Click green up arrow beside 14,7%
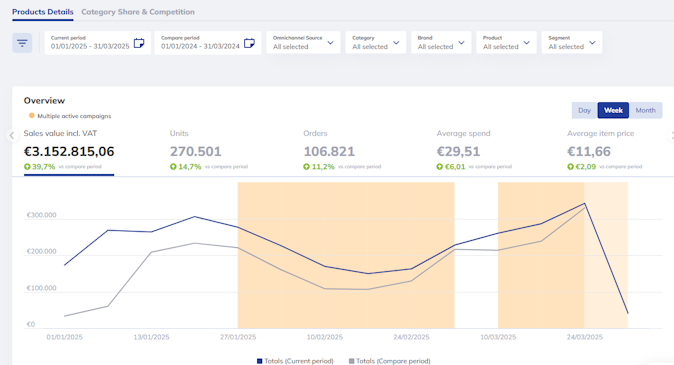 coord(173,167)
